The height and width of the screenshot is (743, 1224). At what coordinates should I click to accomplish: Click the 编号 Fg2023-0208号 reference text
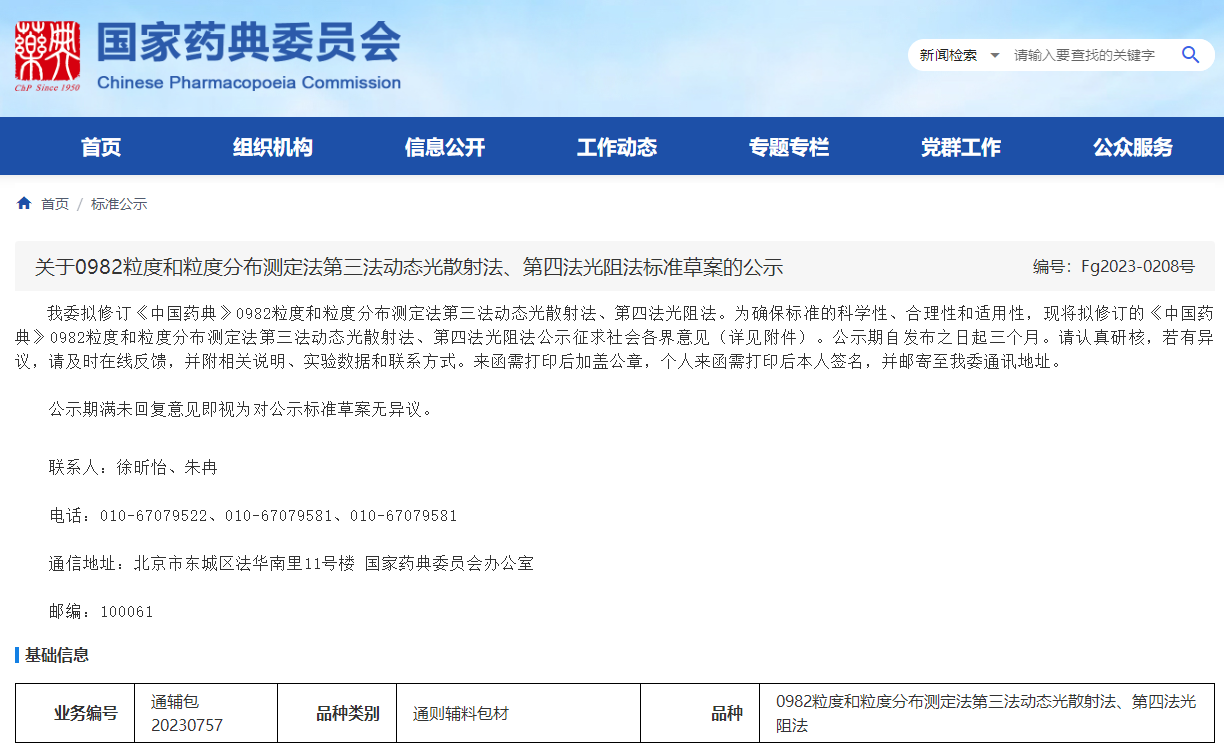tap(1113, 267)
